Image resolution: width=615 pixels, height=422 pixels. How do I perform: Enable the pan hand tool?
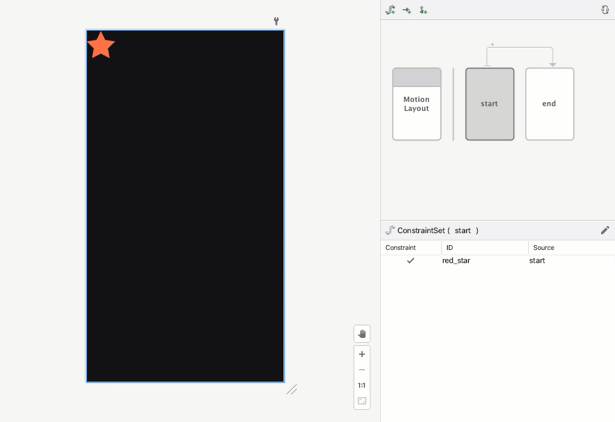coord(362,334)
